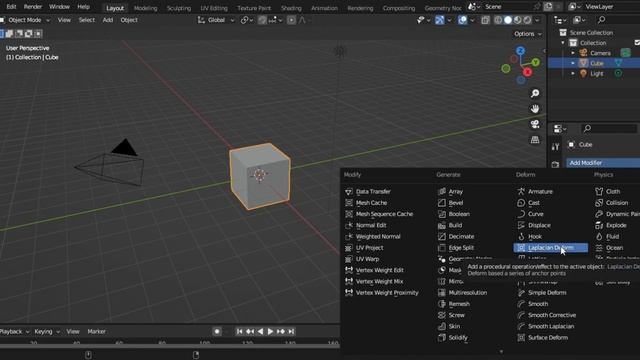Click the outliner search field
The width and height of the screenshot is (640, 360).
617,20
